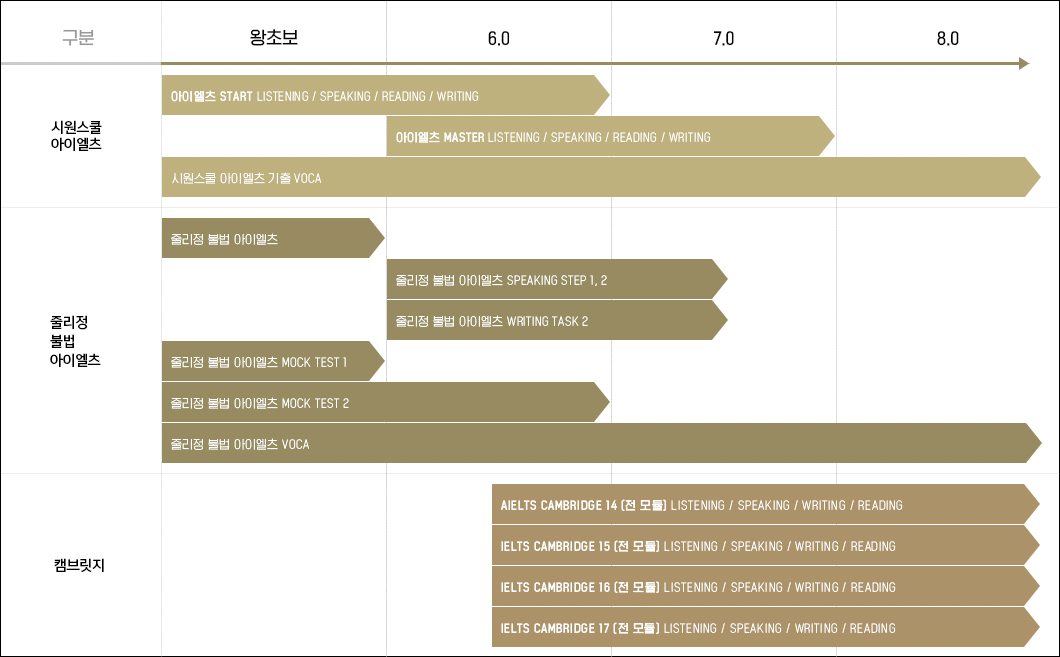The image size is (1060, 657).
Task: Select the 7.0 level header
Action: click(x=723, y=39)
